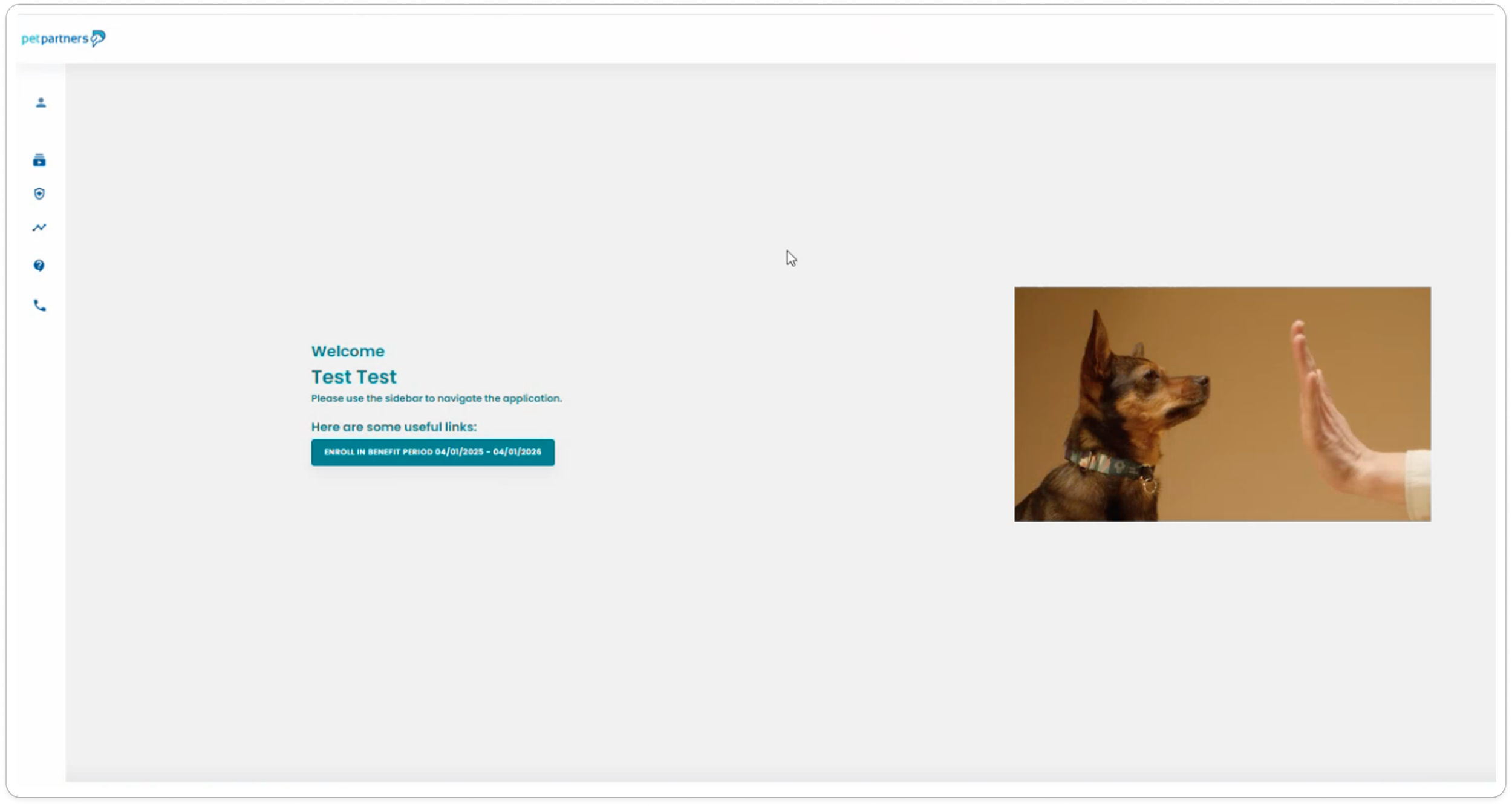The width and height of the screenshot is (1512, 806).
Task: Click the petpartners logo text
Action: (54, 39)
